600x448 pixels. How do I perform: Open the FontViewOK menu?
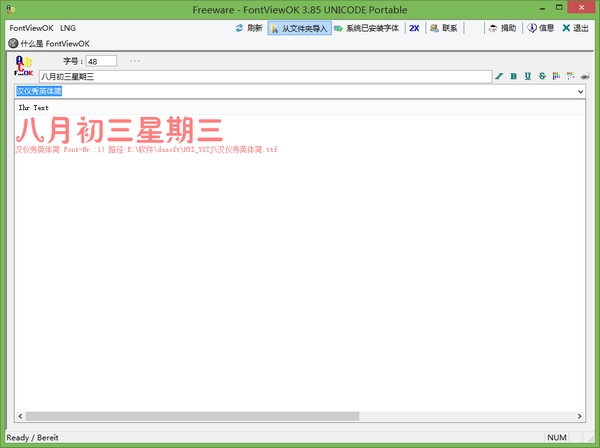[31, 28]
